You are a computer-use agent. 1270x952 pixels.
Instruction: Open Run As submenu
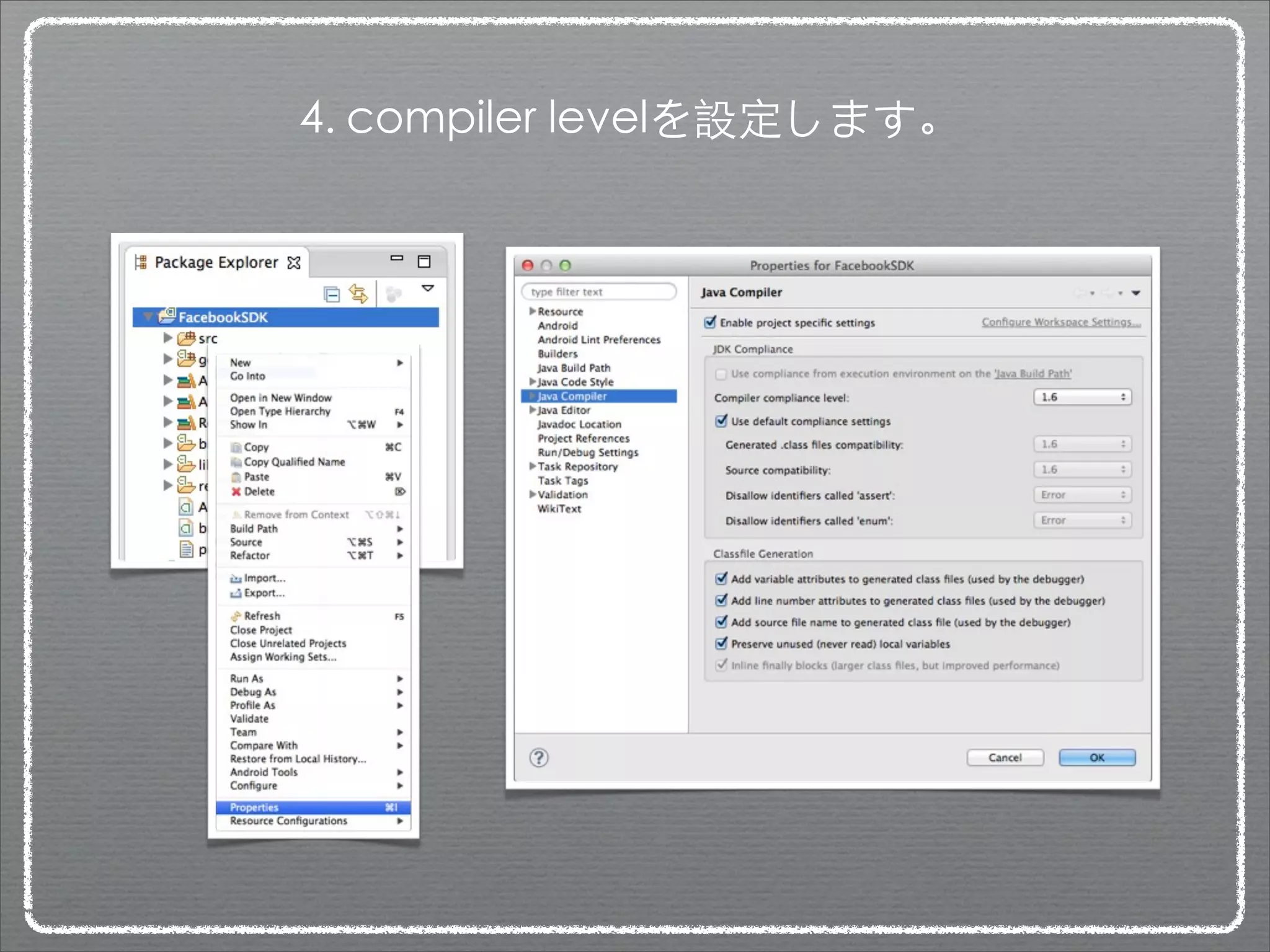click(x=313, y=679)
